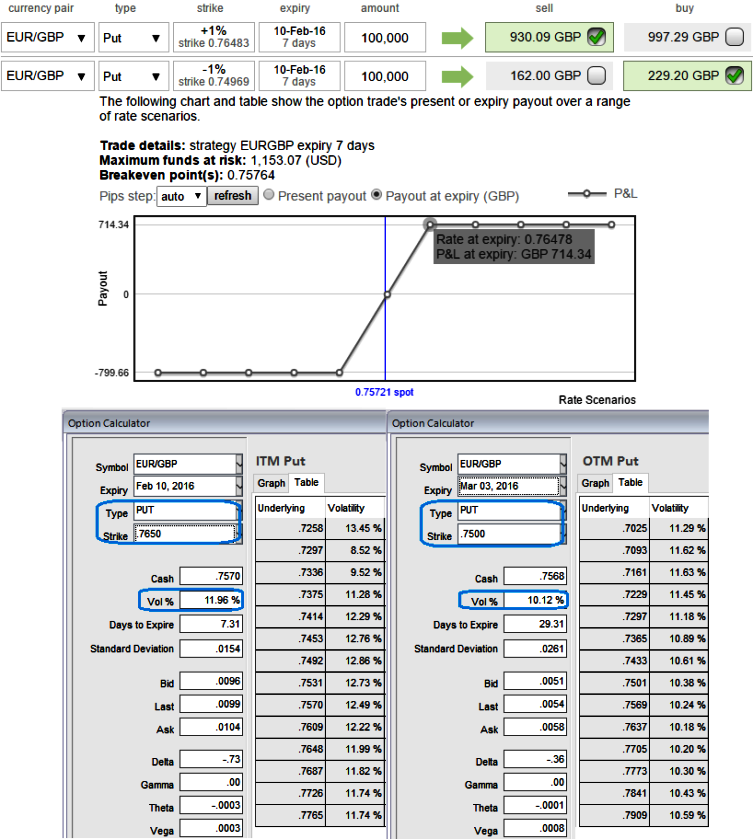Click highlighted chart point at 714.34 payout
This screenshot has width=753, height=839.
click(x=430, y=225)
